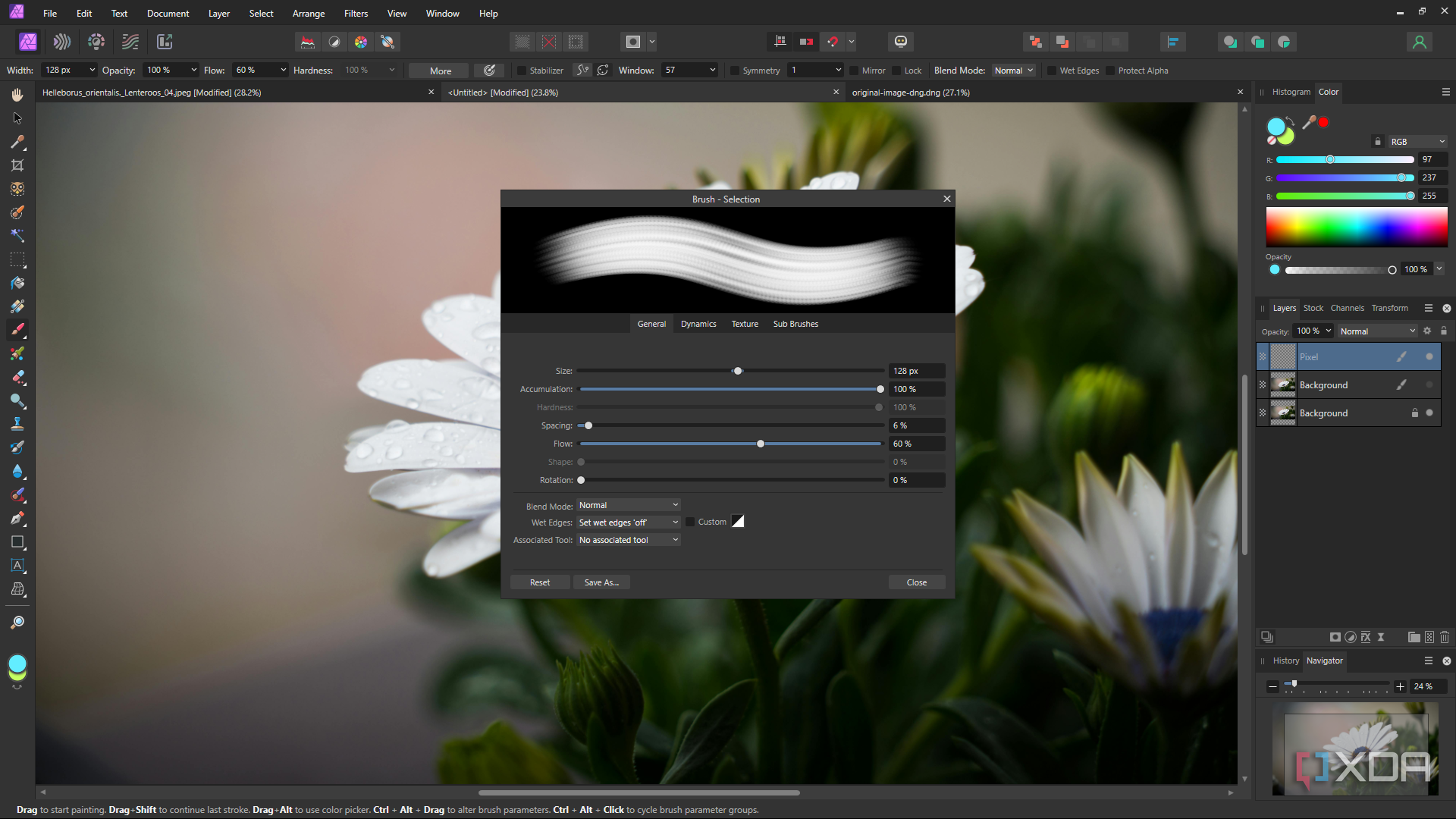Select the Zoom tool

click(17, 623)
